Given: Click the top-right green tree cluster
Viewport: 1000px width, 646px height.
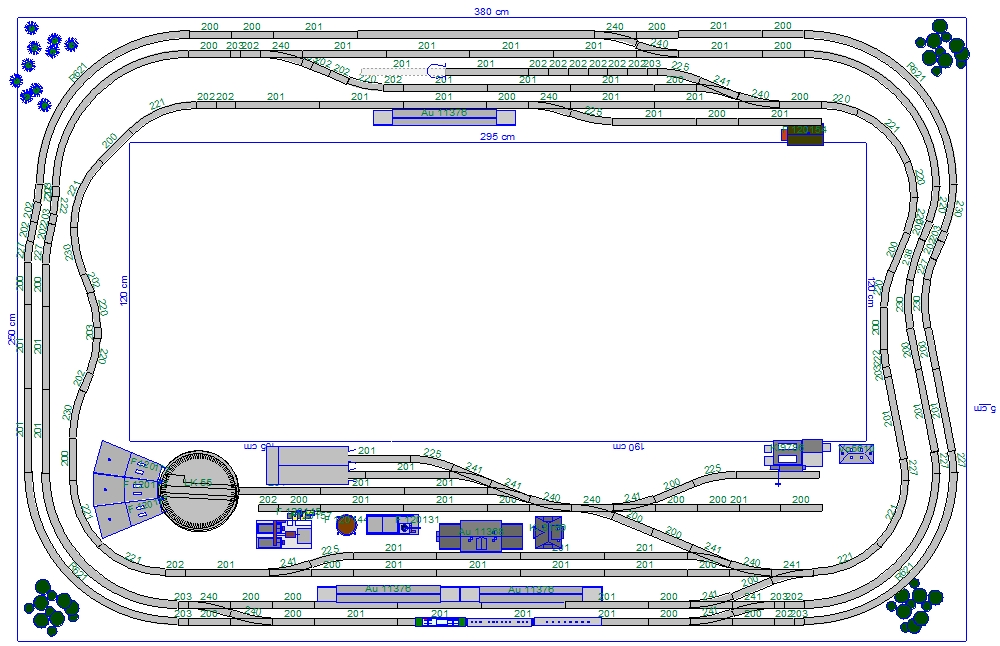Looking at the screenshot, I should 941,48.
